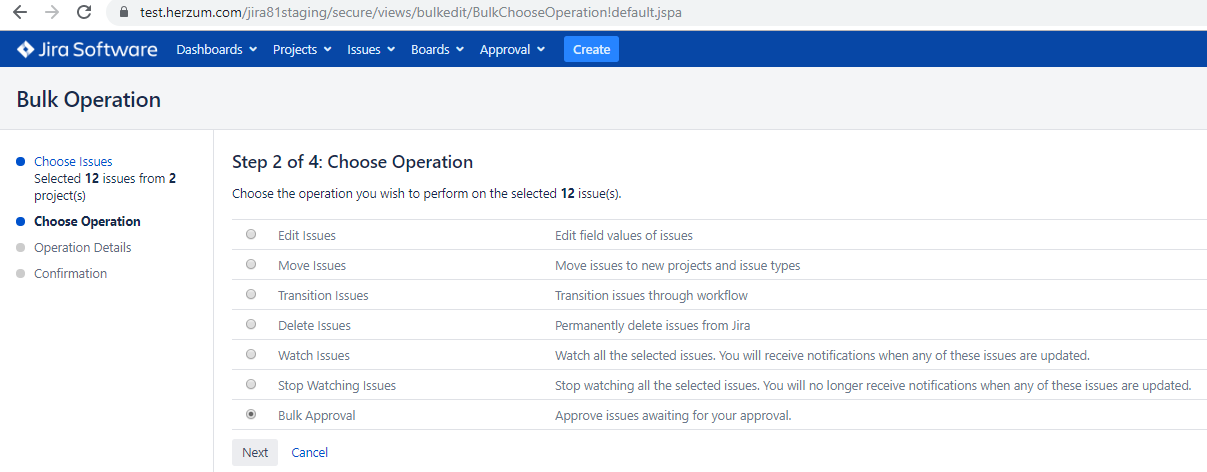1207x472 pixels.
Task: Select the Delete Issues radio button
Action: tap(251, 325)
